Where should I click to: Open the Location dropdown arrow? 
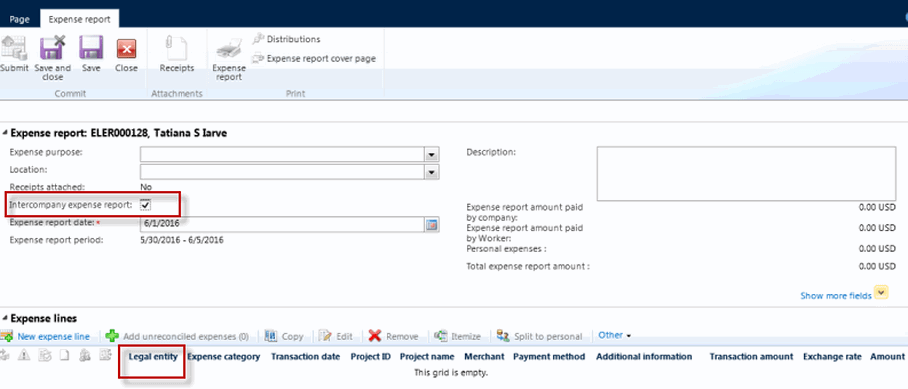pyautogui.click(x=431, y=172)
